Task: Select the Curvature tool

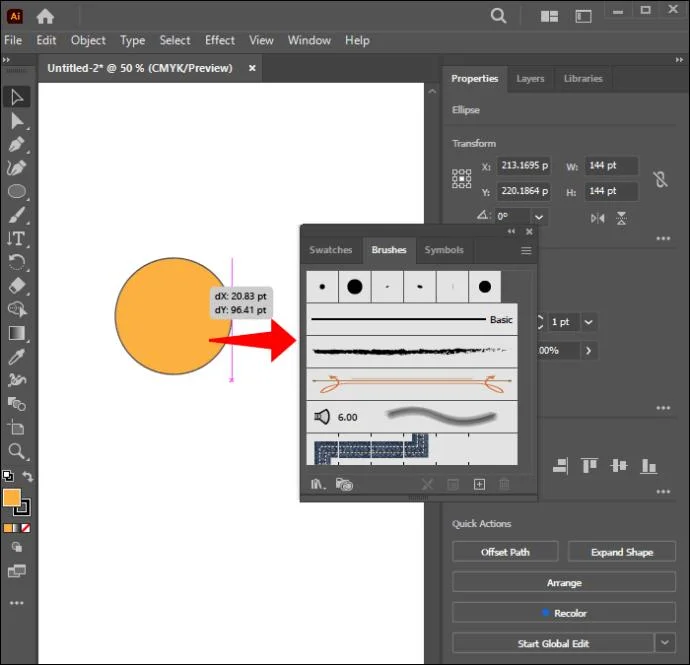Action: [17, 168]
